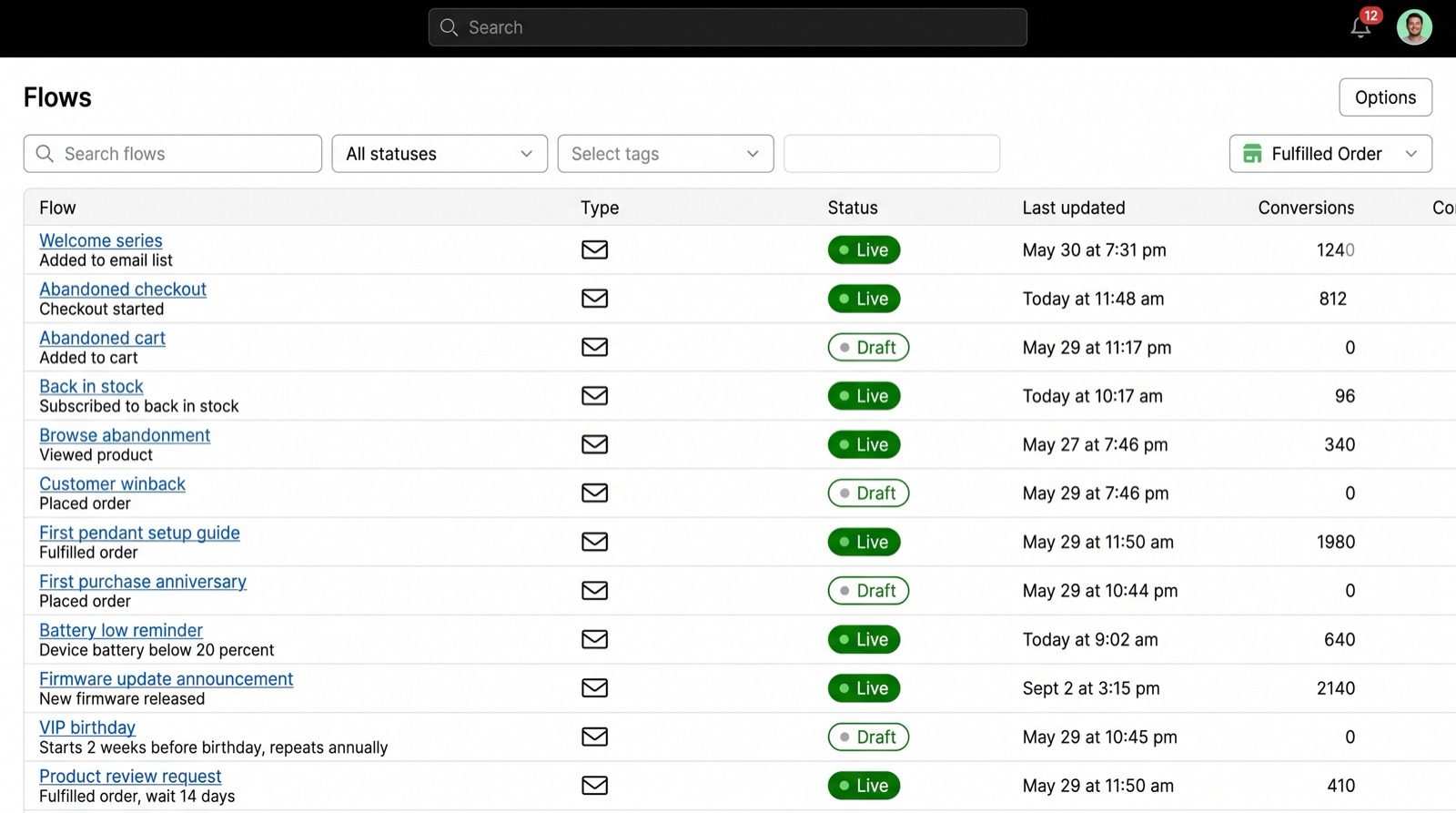The width and height of the screenshot is (1456, 813).
Task: Sort by the Conversions column header
Action: point(1306,208)
